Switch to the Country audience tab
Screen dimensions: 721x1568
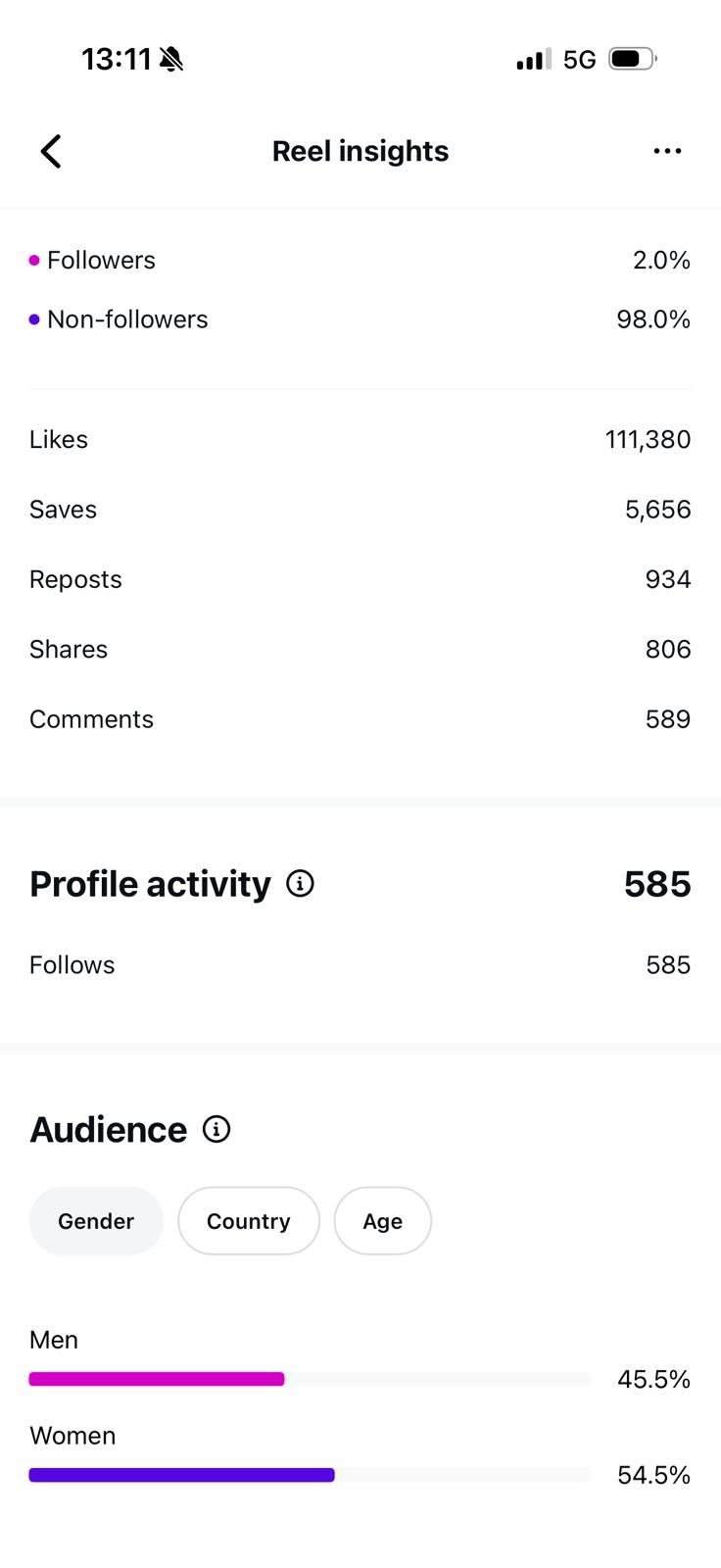(x=249, y=1221)
